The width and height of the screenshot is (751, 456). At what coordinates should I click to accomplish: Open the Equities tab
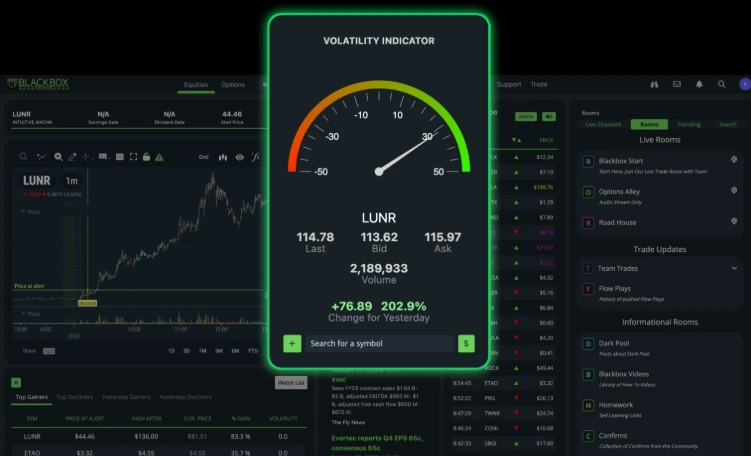pos(196,85)
